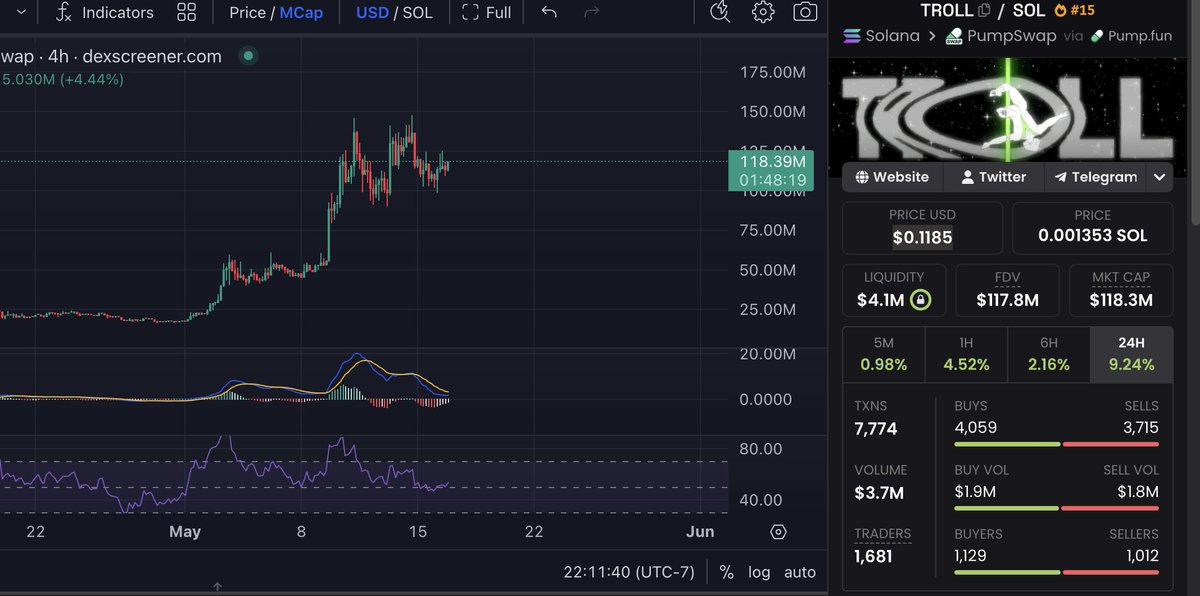This screenshot has height=596, width=1200.
Task: Switch chart to MCap mode
Action: pyautogui.click(x=301, y=12)
